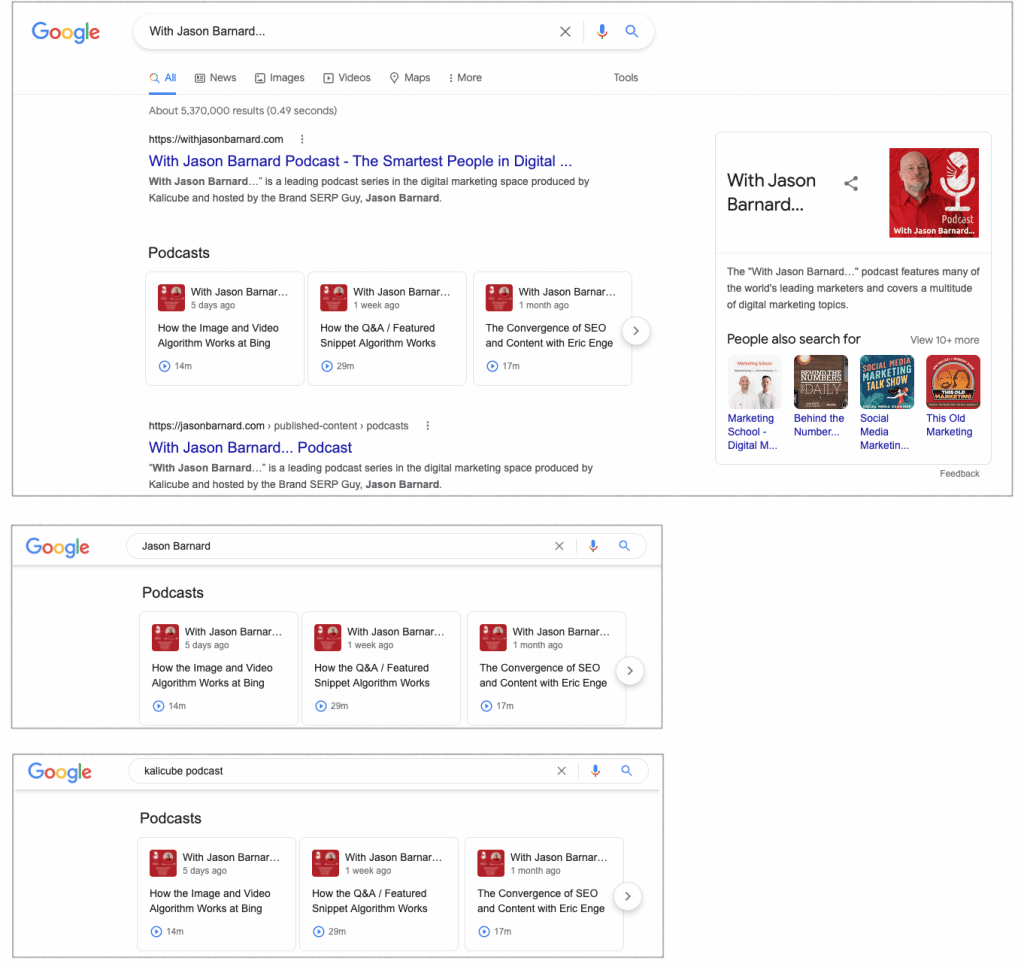
Task: Click the magnifier icon in the "kalicube podcast" search bar
Action: [x=626, y=771]
